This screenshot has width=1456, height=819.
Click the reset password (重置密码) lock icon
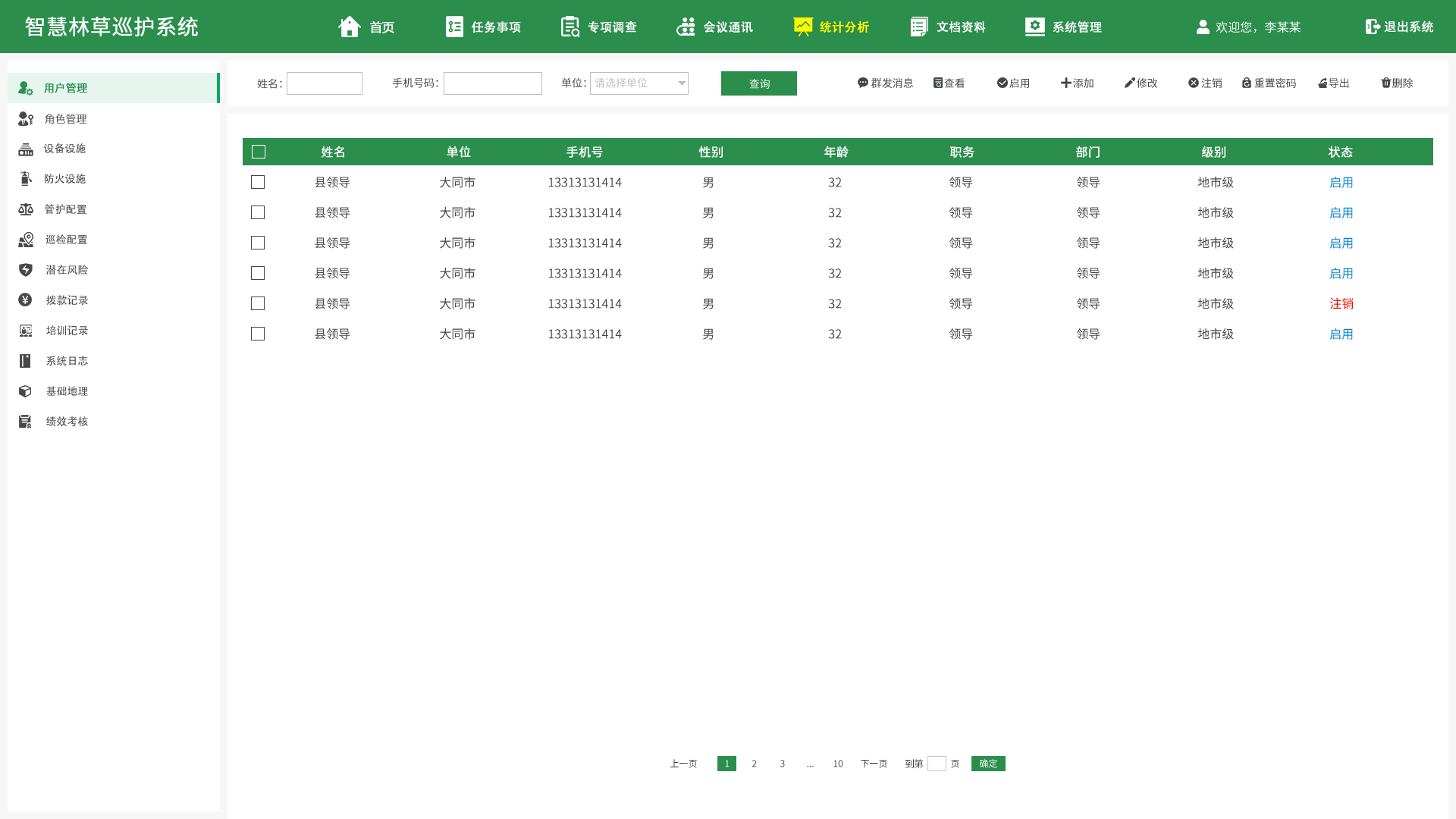[1247, 83]
